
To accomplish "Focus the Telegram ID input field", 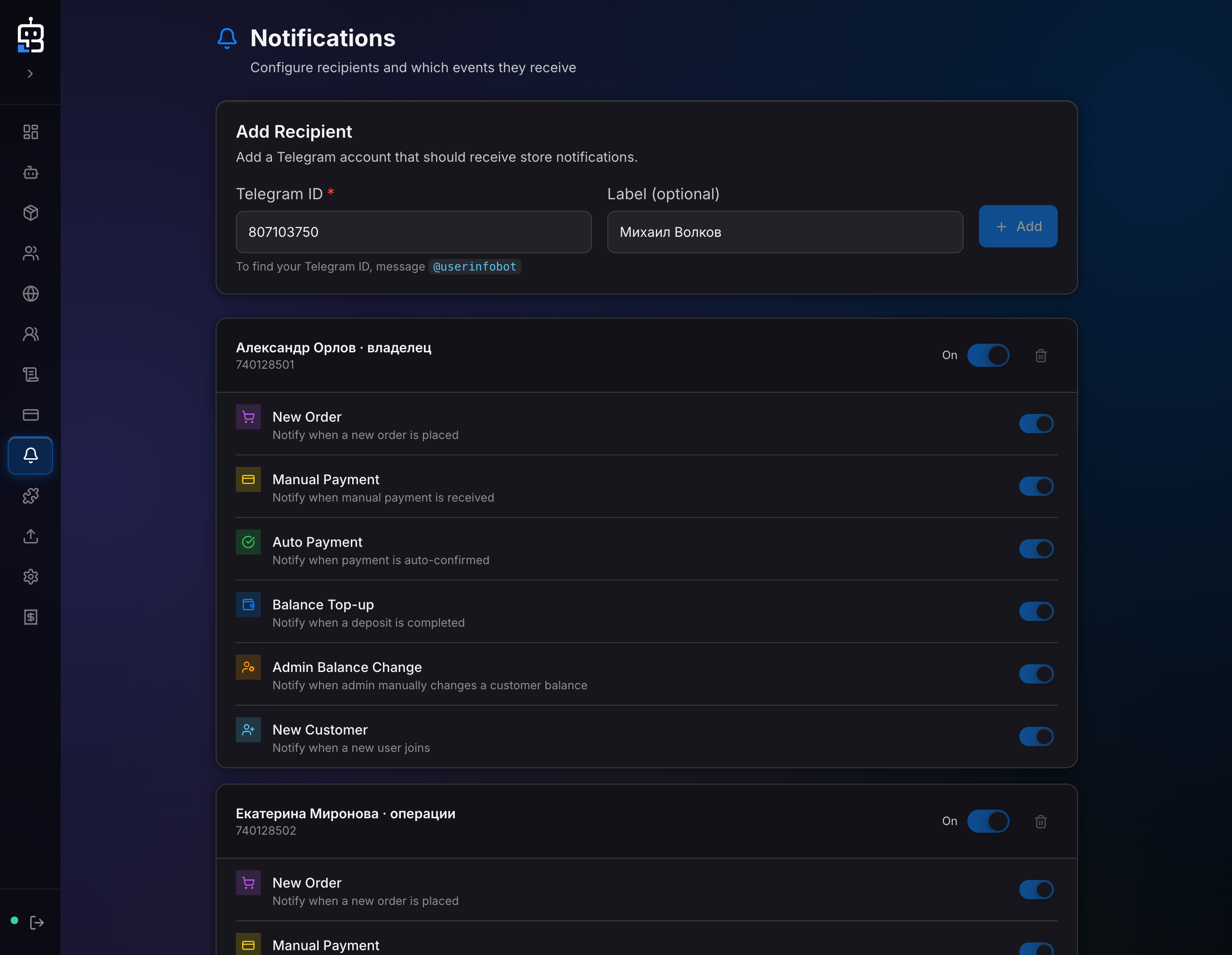I will pos(413,232).
